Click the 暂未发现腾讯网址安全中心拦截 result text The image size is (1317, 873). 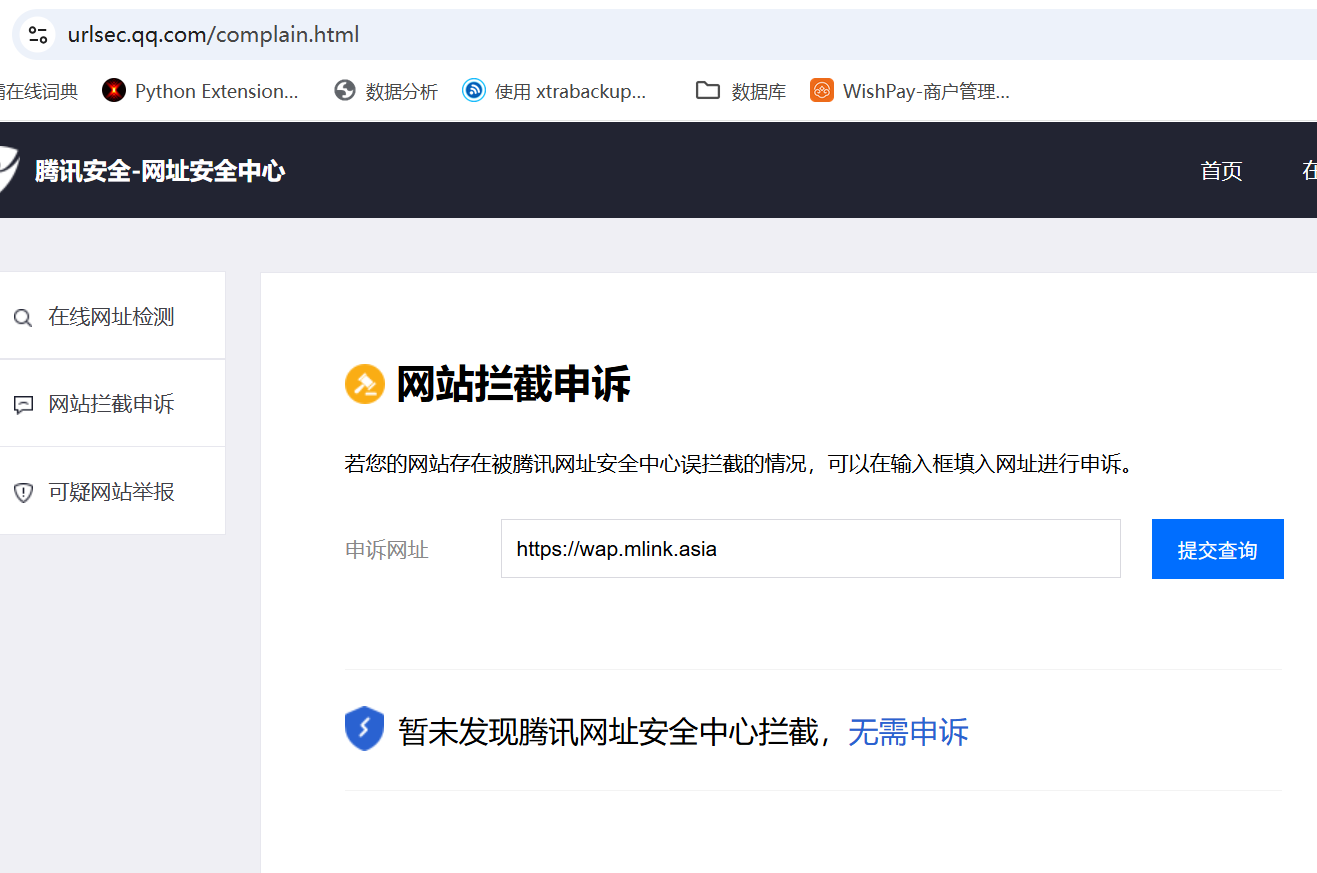pos(610,732)
